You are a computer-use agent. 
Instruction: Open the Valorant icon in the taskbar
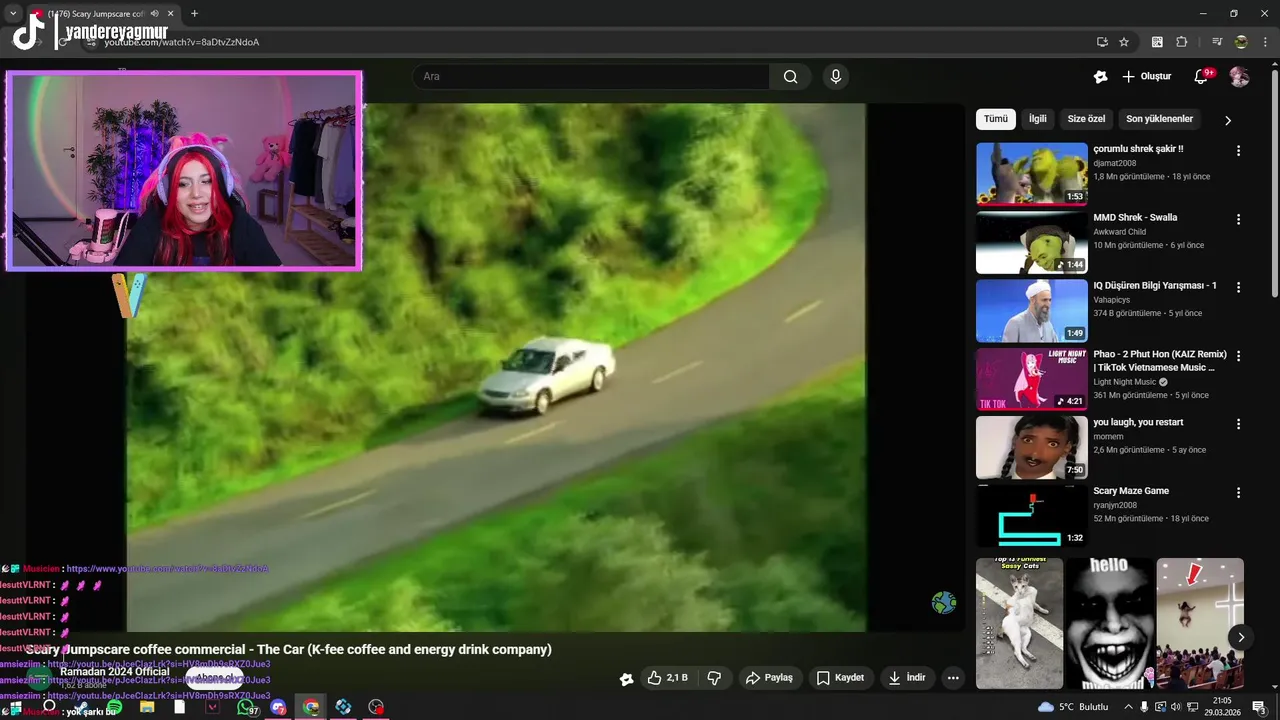click(212, 707)
